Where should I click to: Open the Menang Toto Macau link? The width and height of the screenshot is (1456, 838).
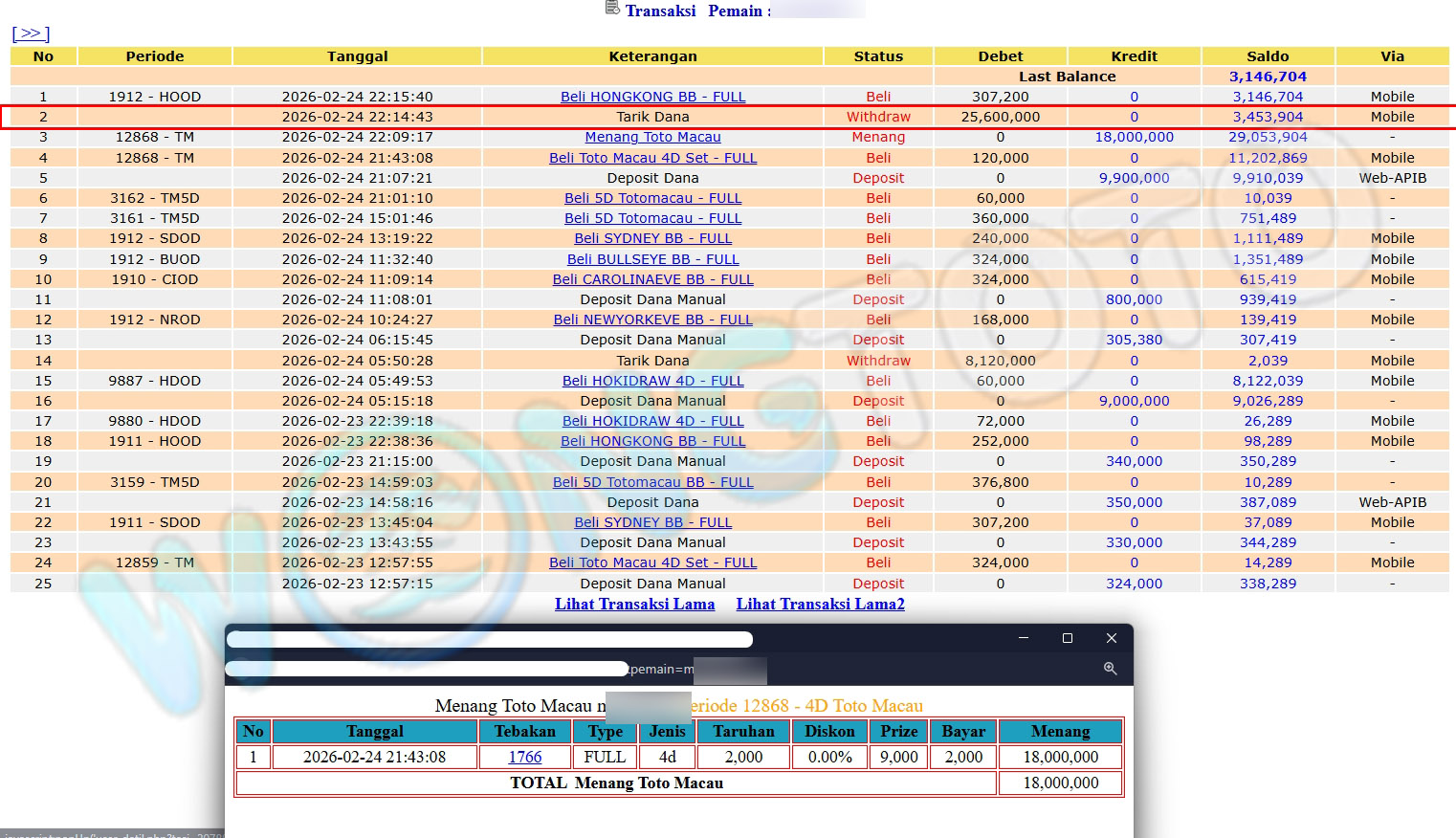[x=652, y=137]
